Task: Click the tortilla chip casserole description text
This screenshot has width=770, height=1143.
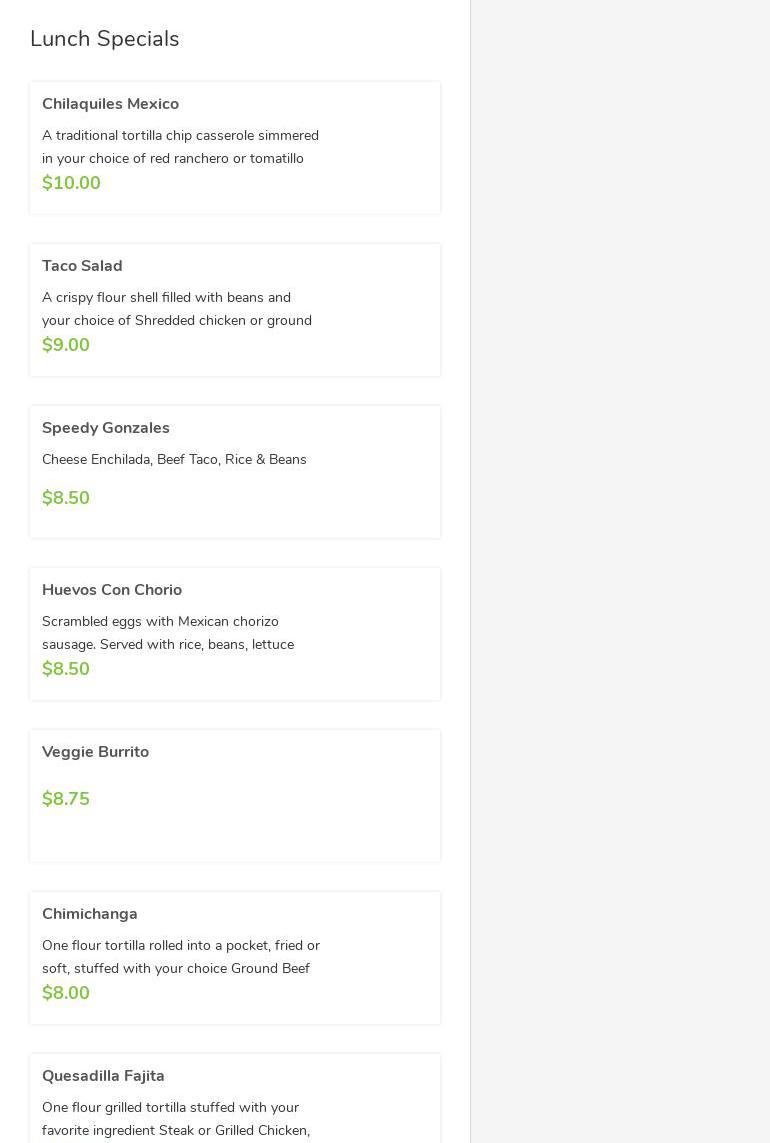Action: [180, 147]
